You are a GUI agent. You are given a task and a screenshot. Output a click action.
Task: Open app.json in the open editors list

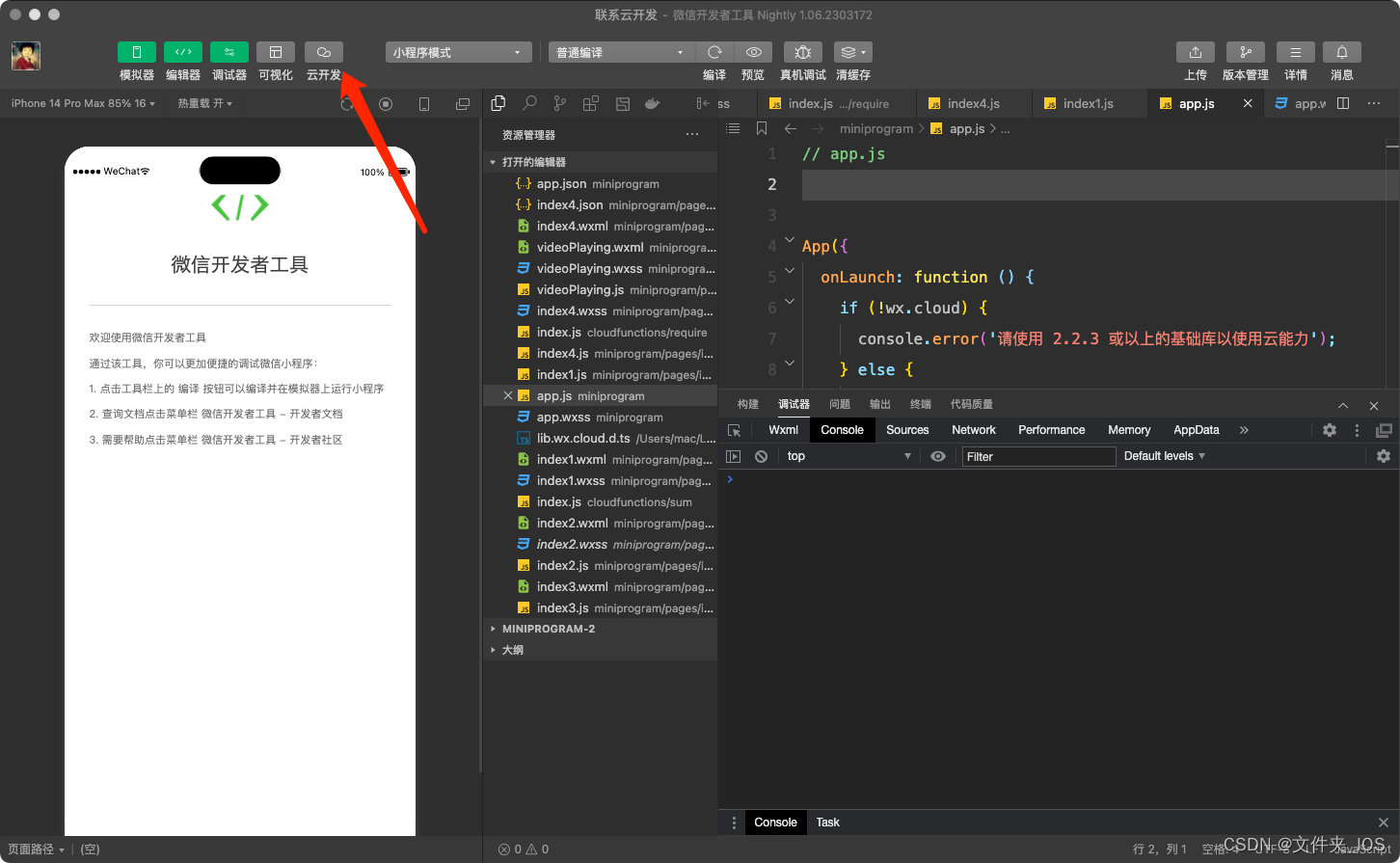point(600,183)
